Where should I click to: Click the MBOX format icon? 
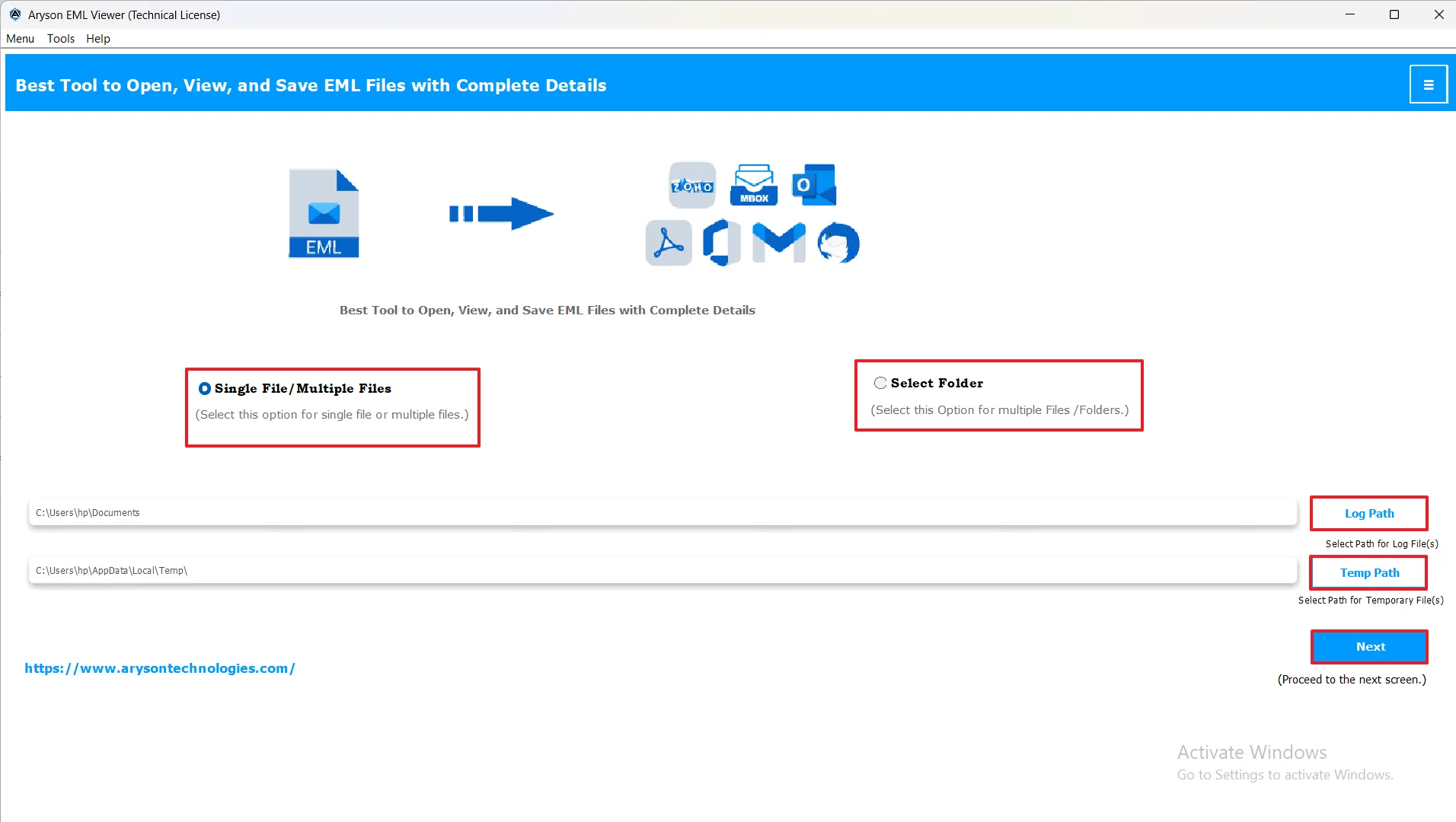(x=753, y=185)
